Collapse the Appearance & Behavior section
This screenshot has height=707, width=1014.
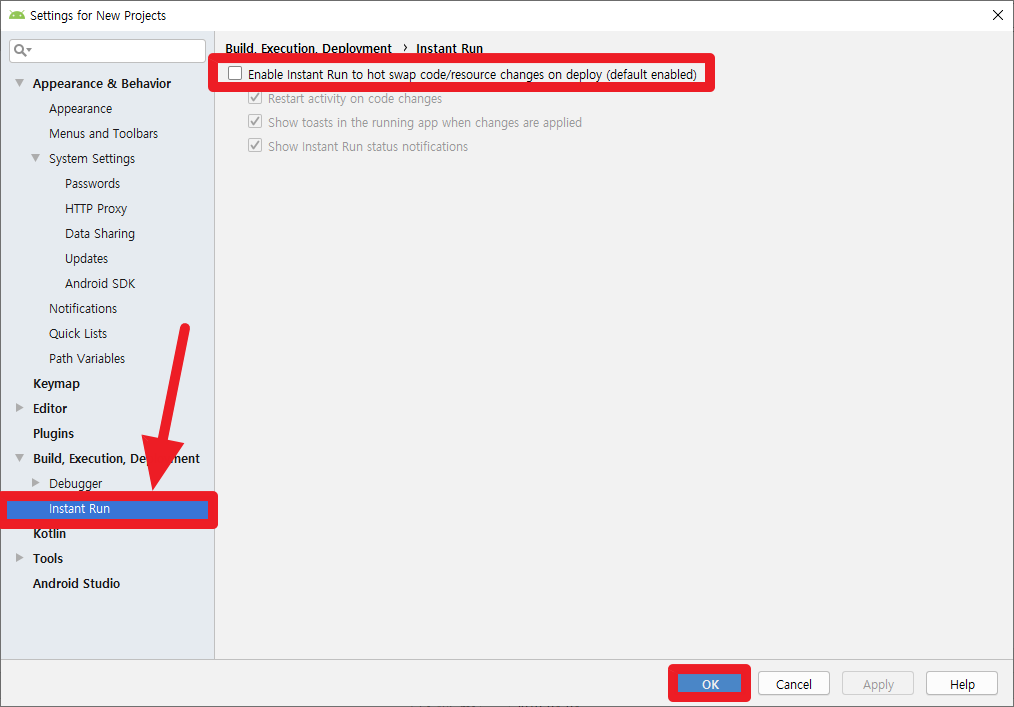19,83
